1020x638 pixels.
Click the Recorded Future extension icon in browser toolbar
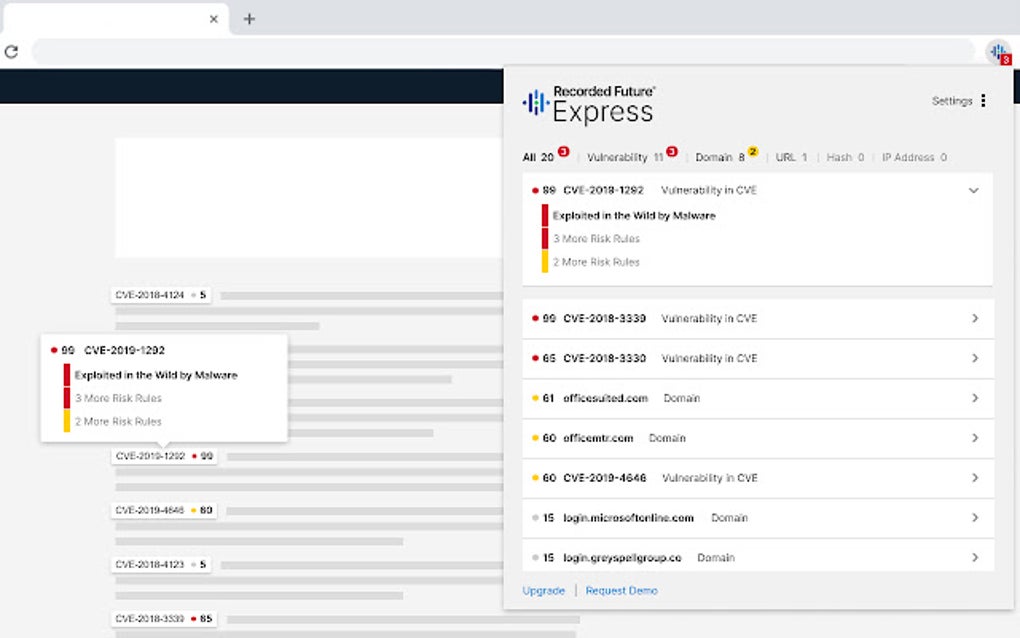point(997,51)
